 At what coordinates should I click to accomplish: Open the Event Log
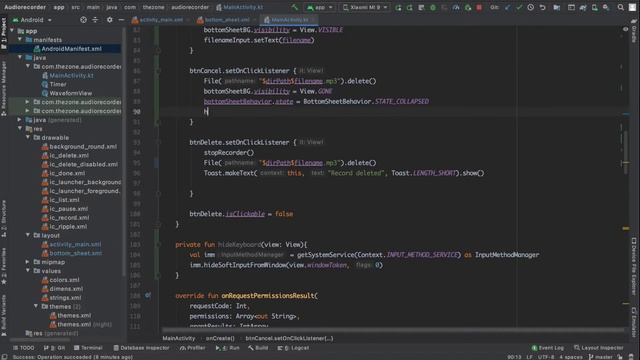coord(548,348)
